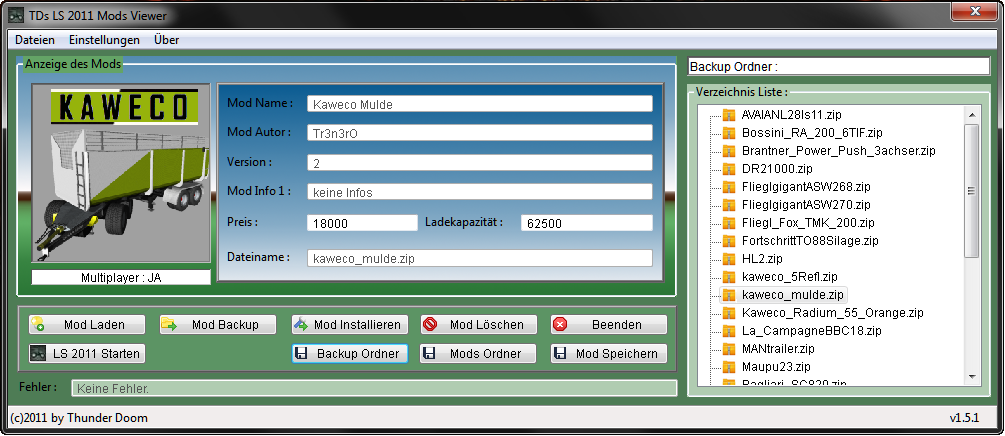Click the Mod Löschen button
The image size is (1005, 436).
478,324
